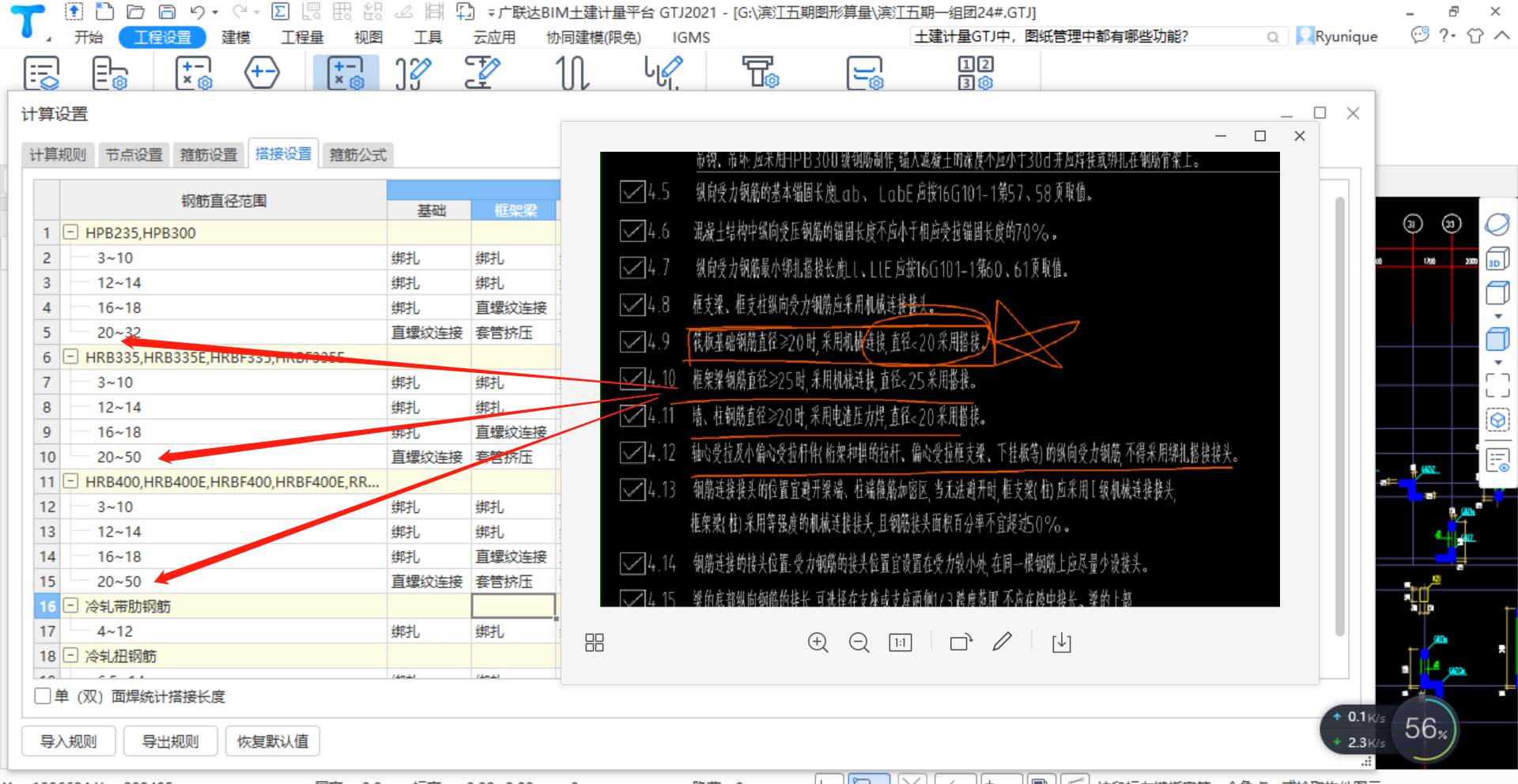Collapse the 冷轧带肋钢筋 group row
This screenshot has width=1518, height=784.
point(70,605)
